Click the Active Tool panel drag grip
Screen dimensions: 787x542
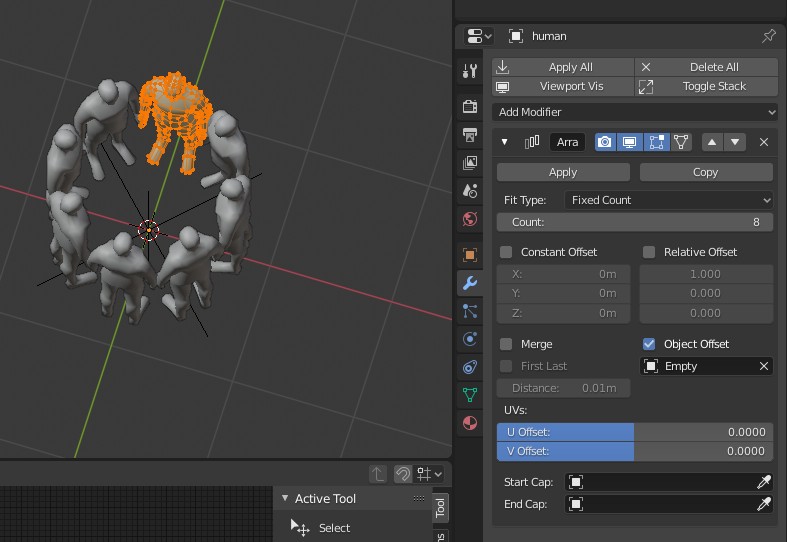click(419, 498)
